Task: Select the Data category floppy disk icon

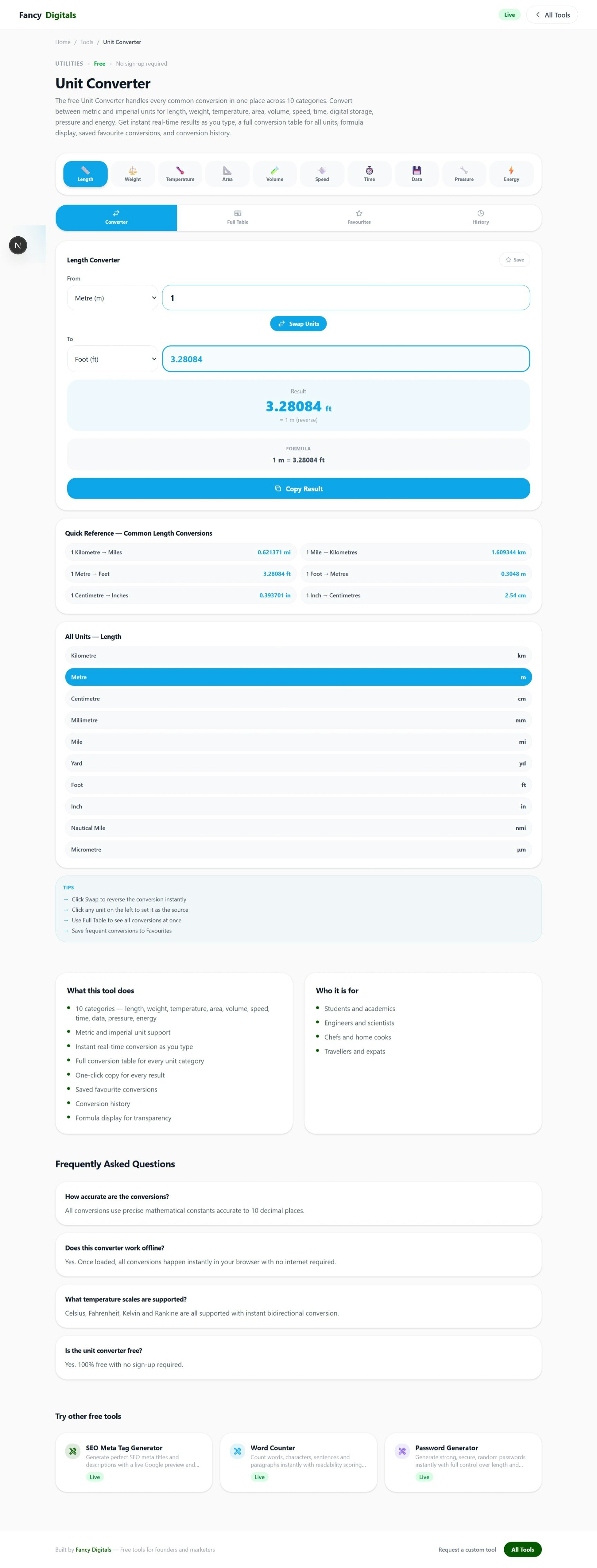Action: (417, 170)
